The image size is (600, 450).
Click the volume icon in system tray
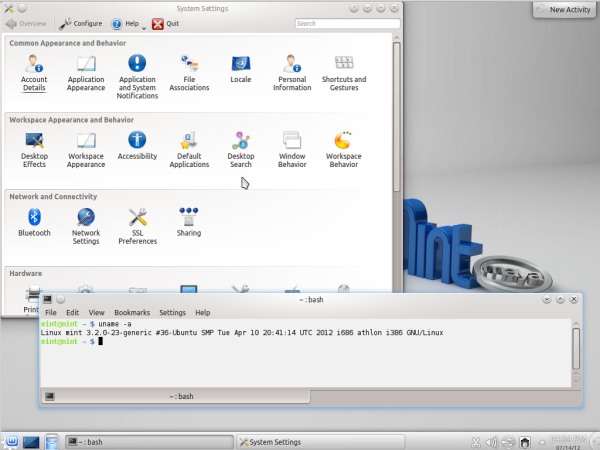[x=490, y=441]
